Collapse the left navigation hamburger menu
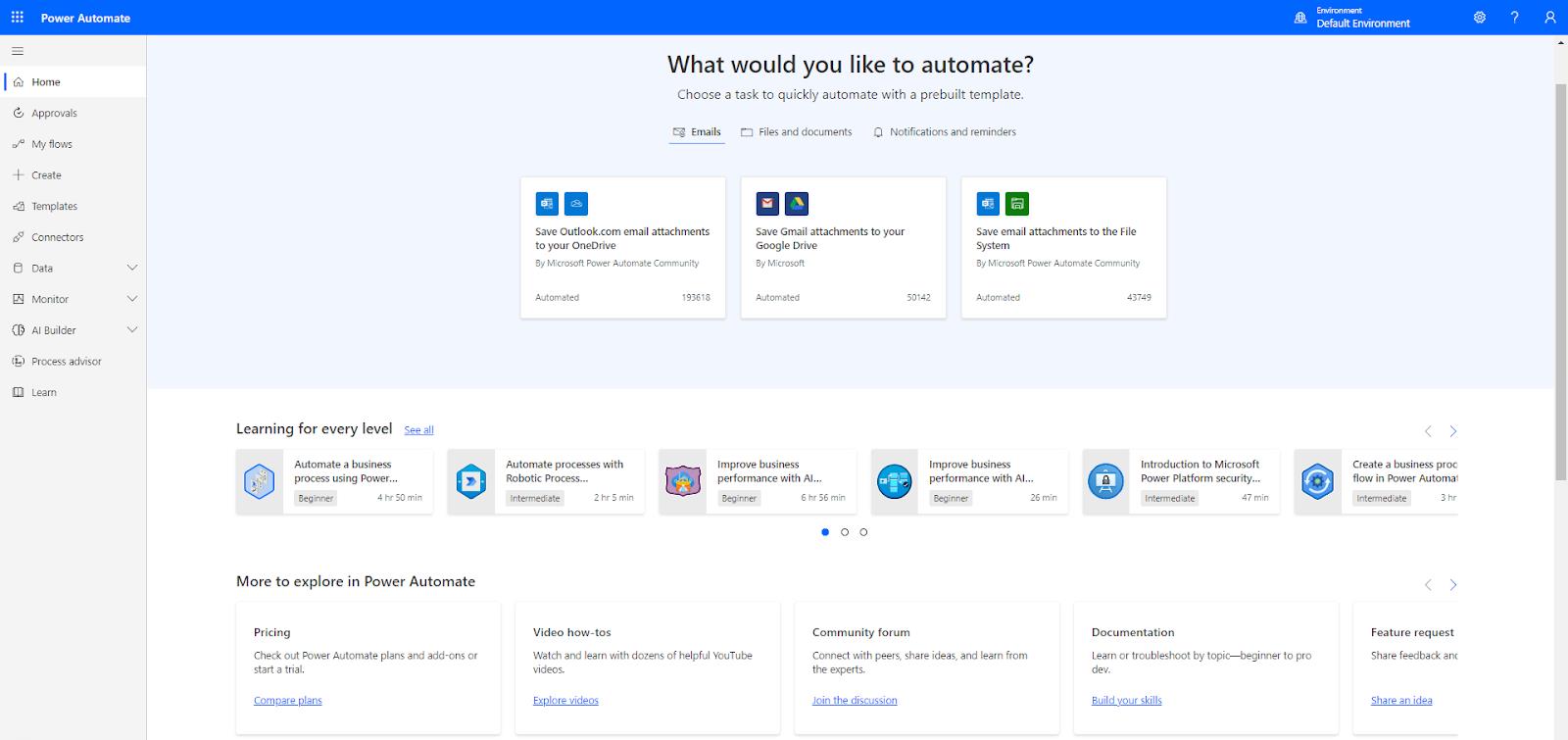 click(x=18, y=51)
